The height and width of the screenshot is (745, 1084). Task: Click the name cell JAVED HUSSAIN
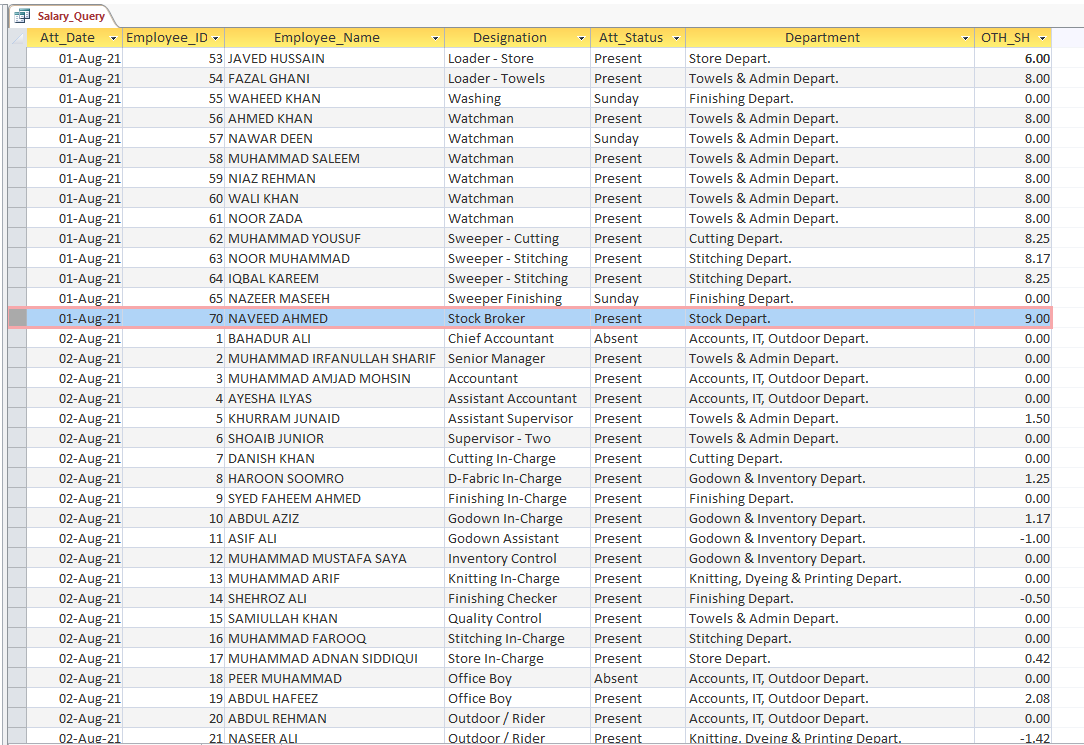click(x=335, y=59)
